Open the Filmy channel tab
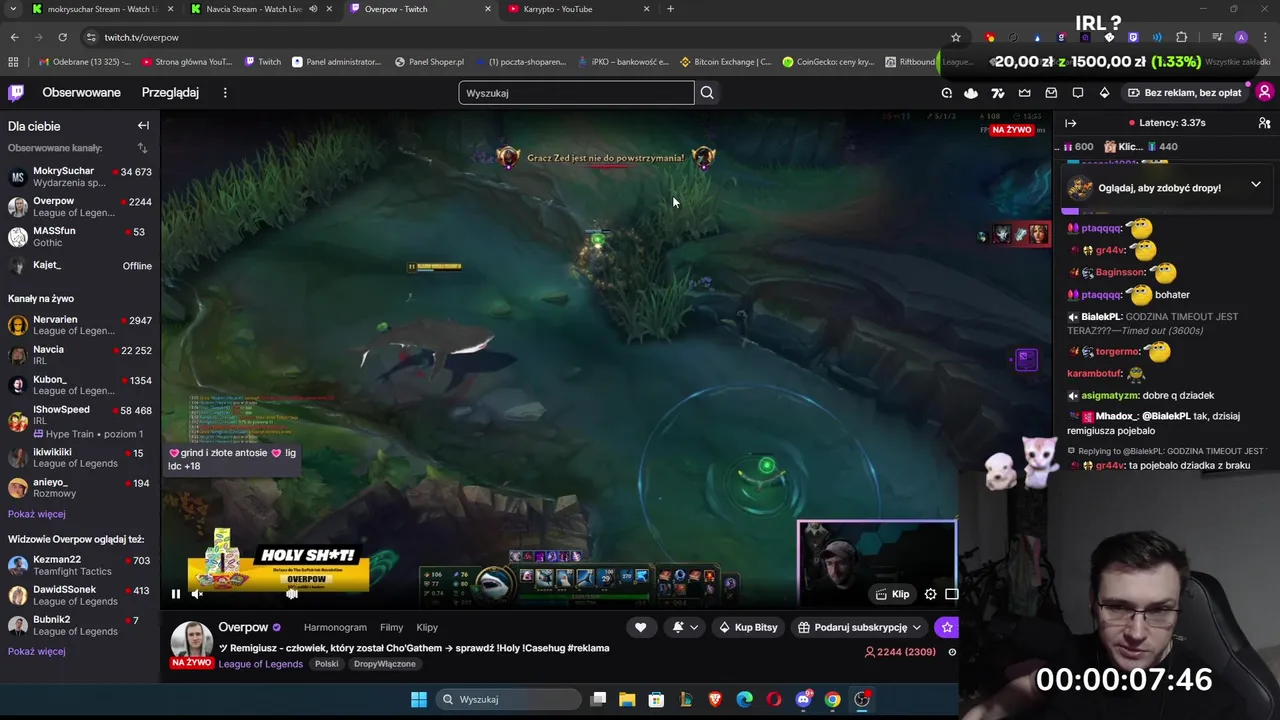This screenshot has height=720, width=1280. (x=391, y=628)
